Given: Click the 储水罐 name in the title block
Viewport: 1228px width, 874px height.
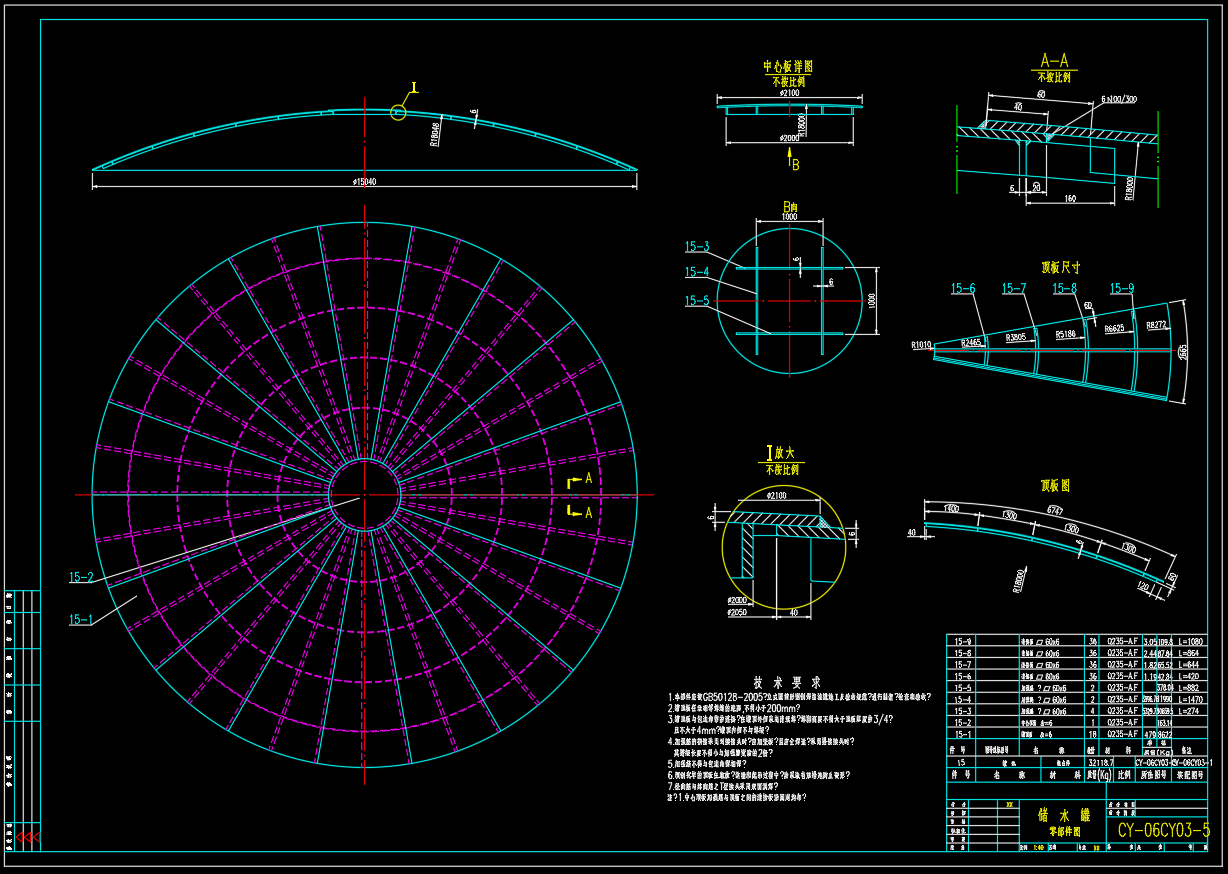Looking at the screenshot, I should click(x=1056, y=814).
